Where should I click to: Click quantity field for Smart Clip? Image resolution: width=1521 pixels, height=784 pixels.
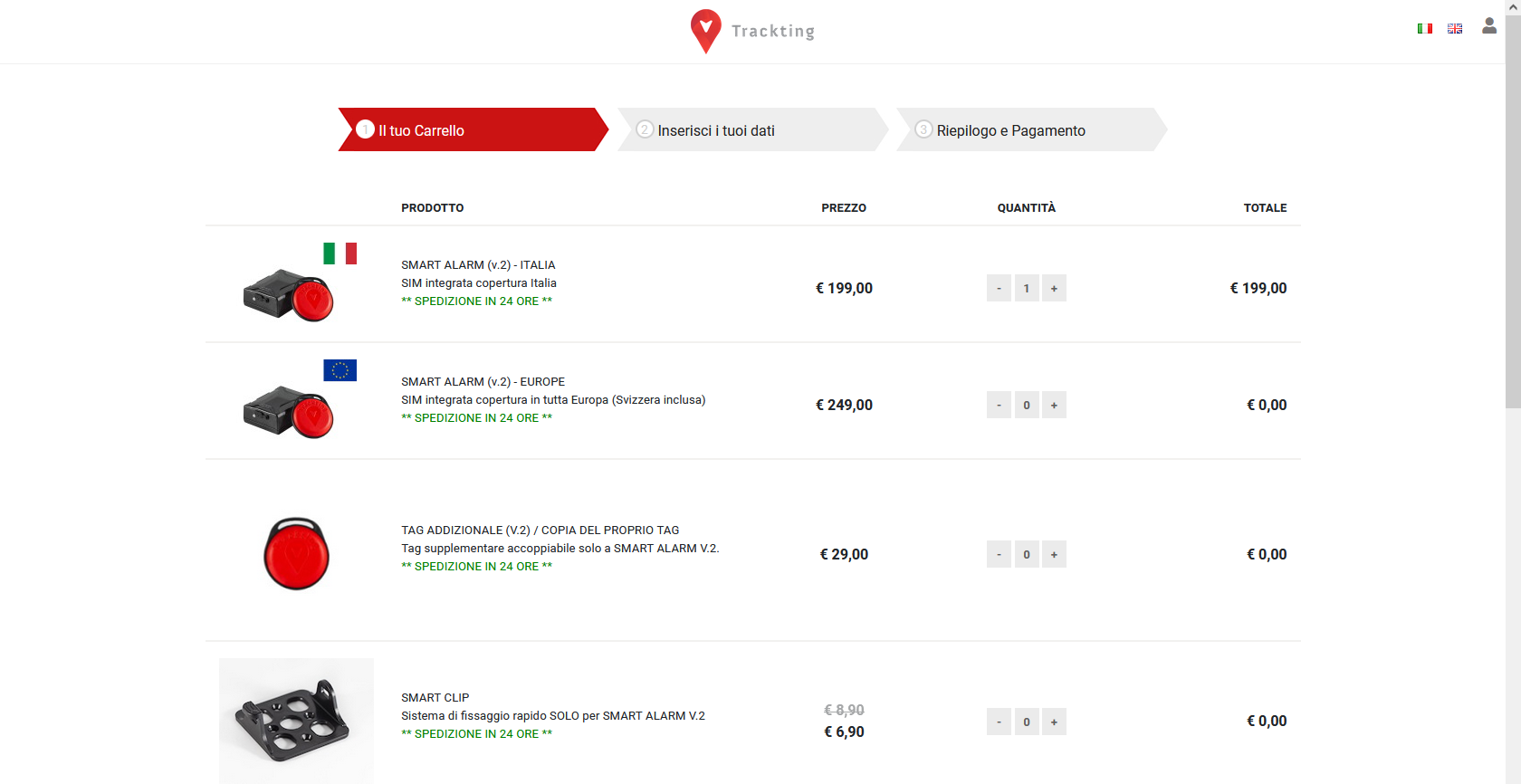click(x=1027, y=722)
